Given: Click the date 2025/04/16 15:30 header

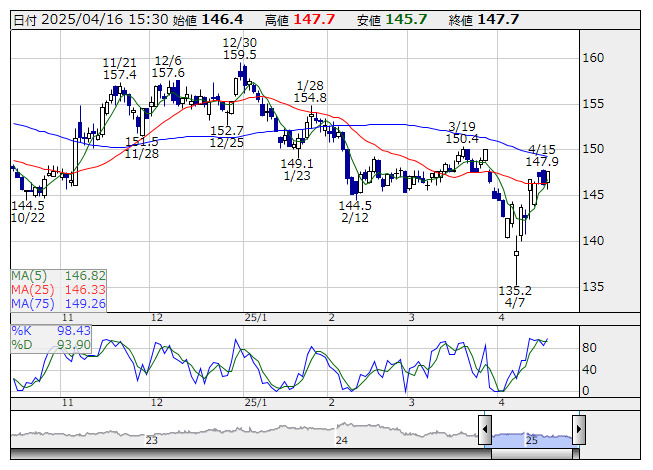Looking at the screenshot, I should click(x=91, y=20).
